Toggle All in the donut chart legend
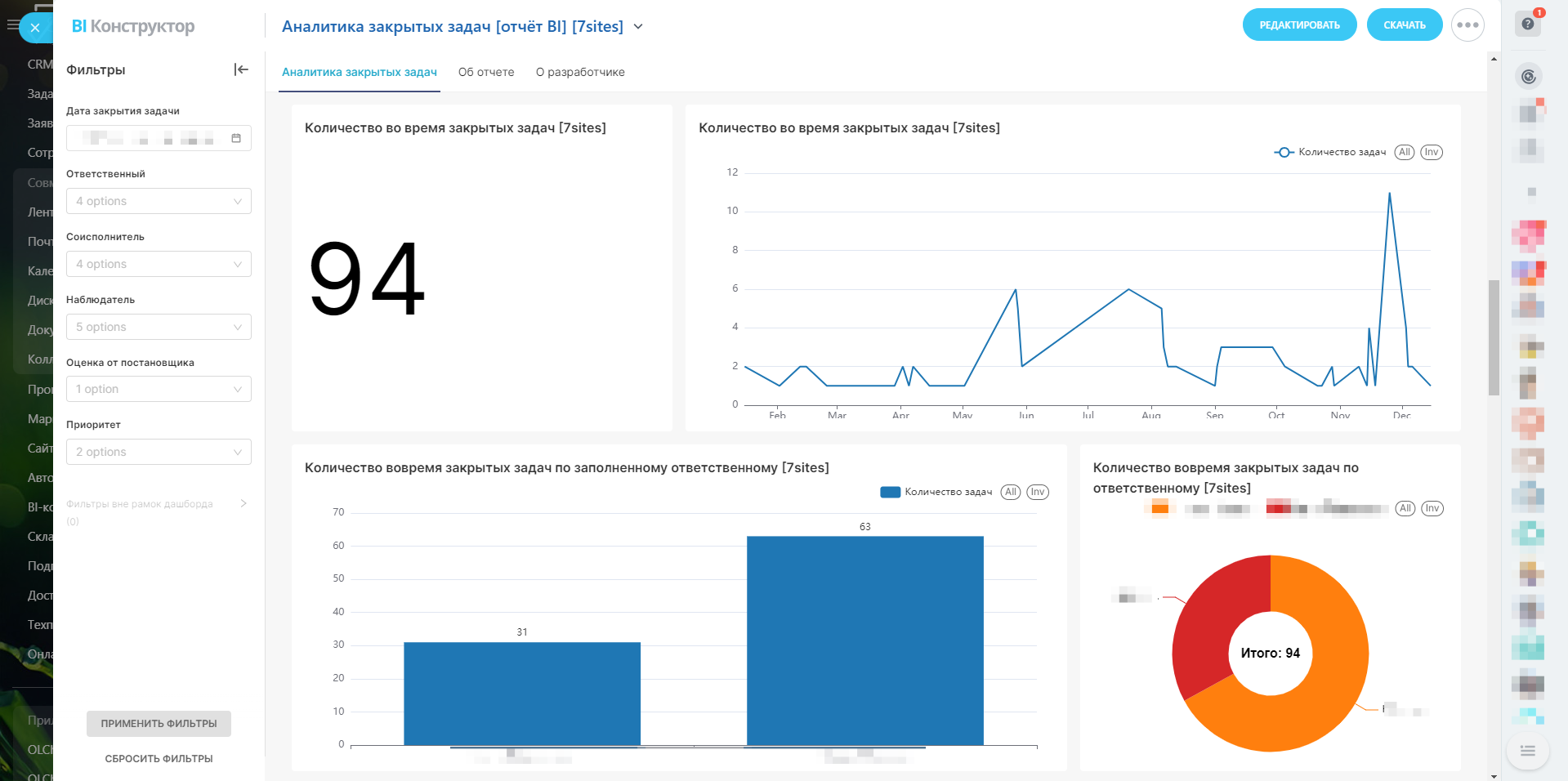This screenshot has height=781, width=1568. (1405, 508)
